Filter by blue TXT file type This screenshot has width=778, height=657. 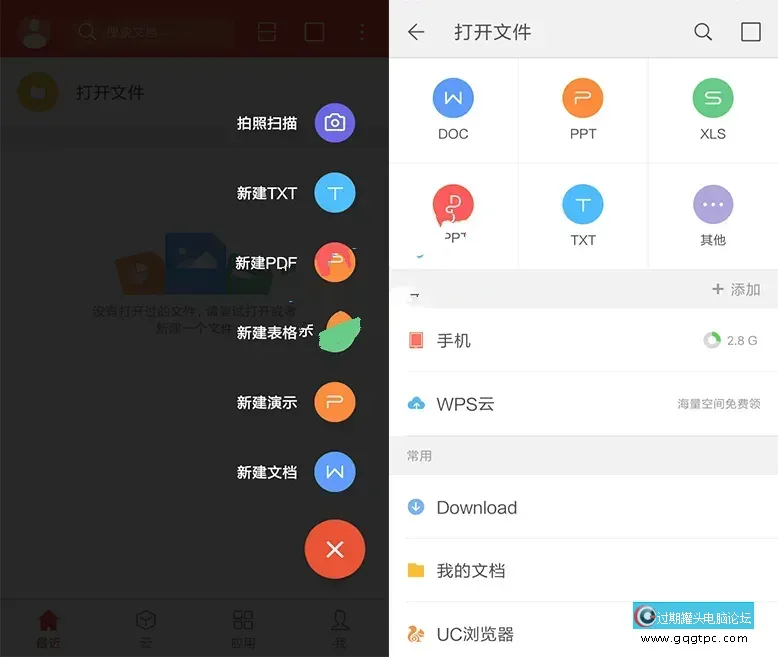583,216
